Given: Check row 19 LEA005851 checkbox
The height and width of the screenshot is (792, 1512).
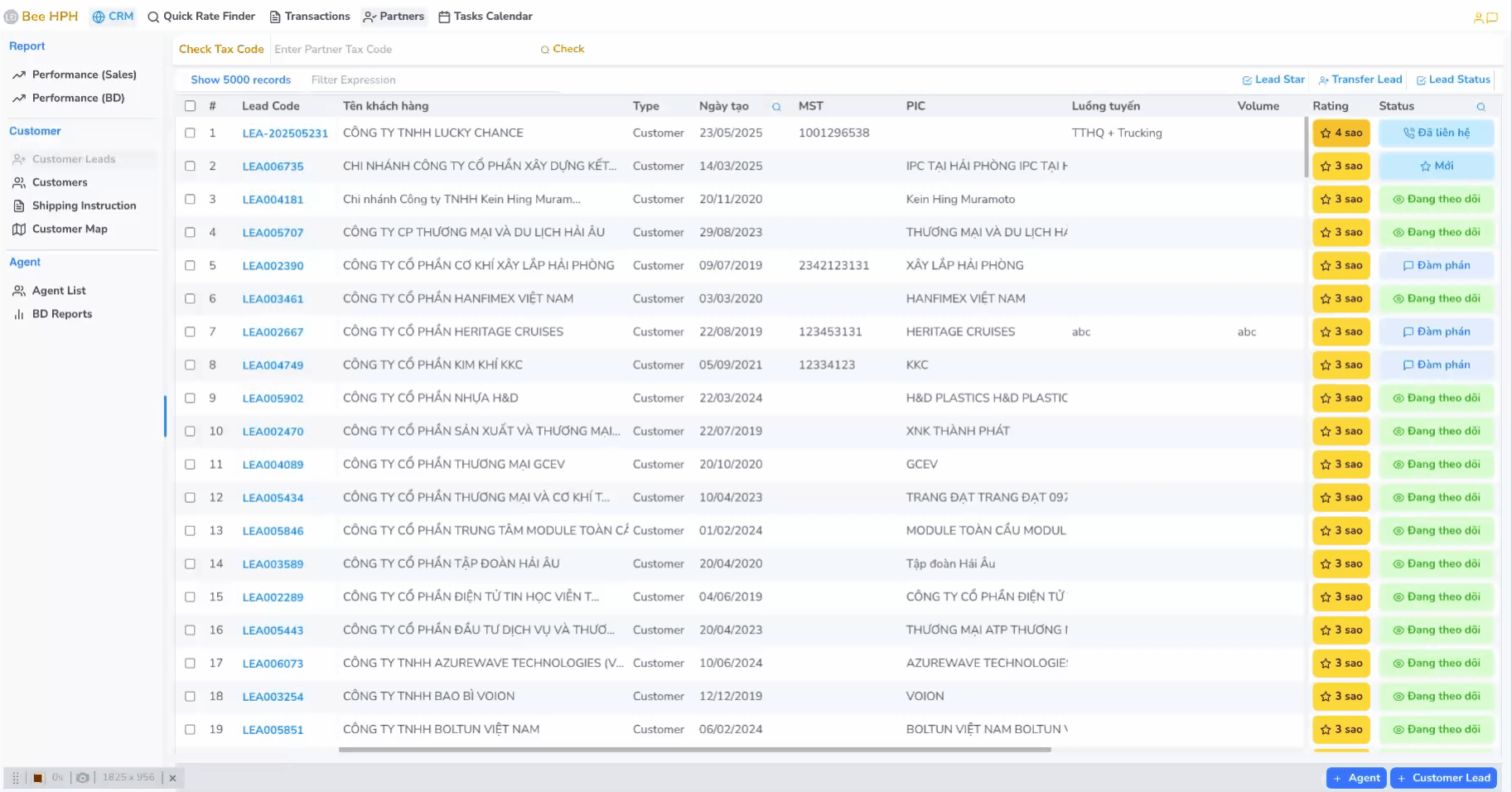Looking at the screenshot, I should pos(190,729).
